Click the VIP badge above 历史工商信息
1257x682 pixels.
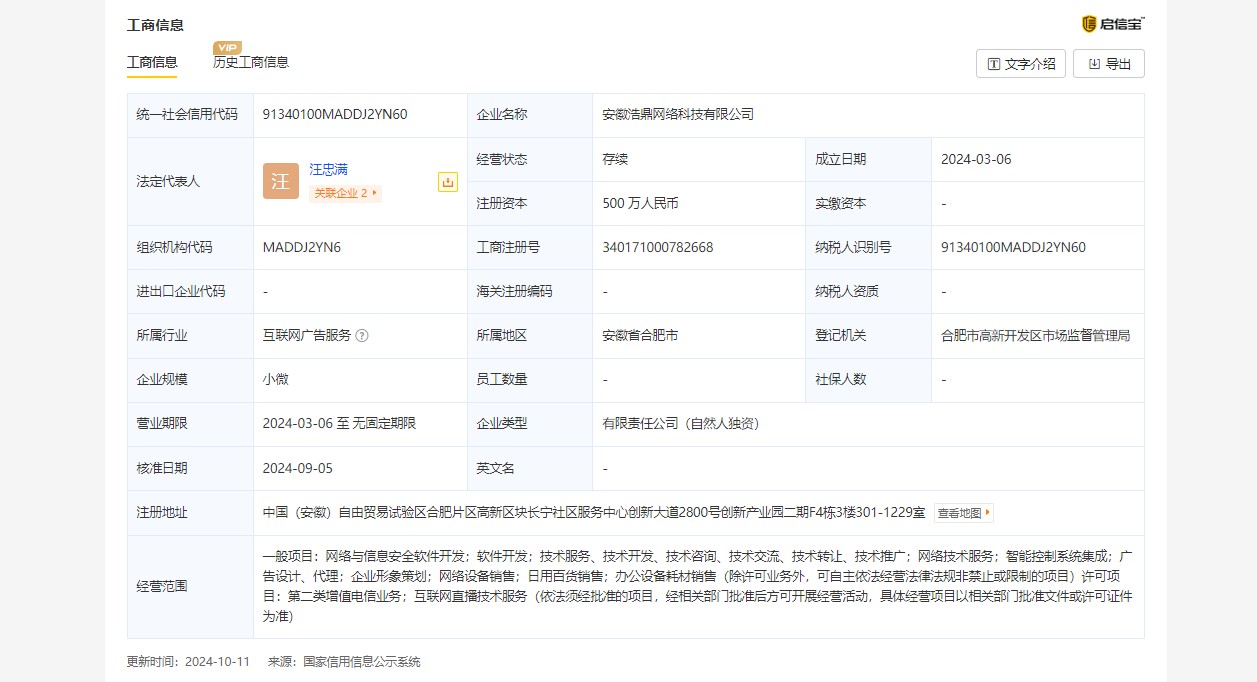pyautogui.click(x=228, y=47)
